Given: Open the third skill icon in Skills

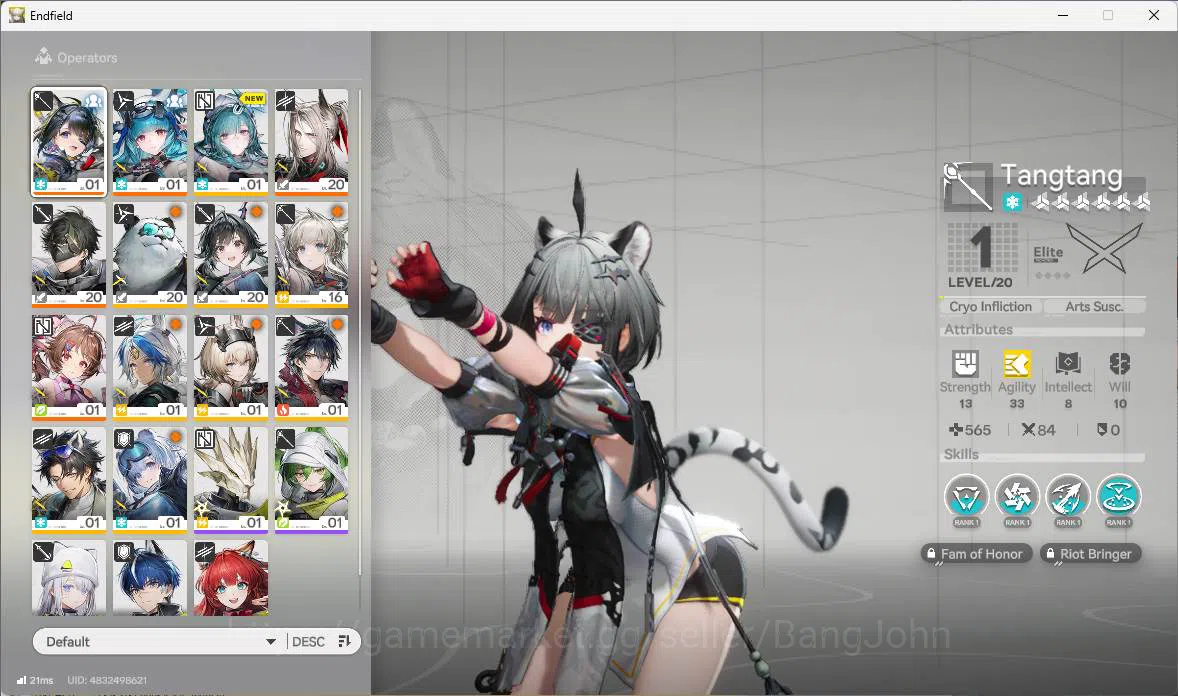Looking at the screenshot, I should point(1068,497).
